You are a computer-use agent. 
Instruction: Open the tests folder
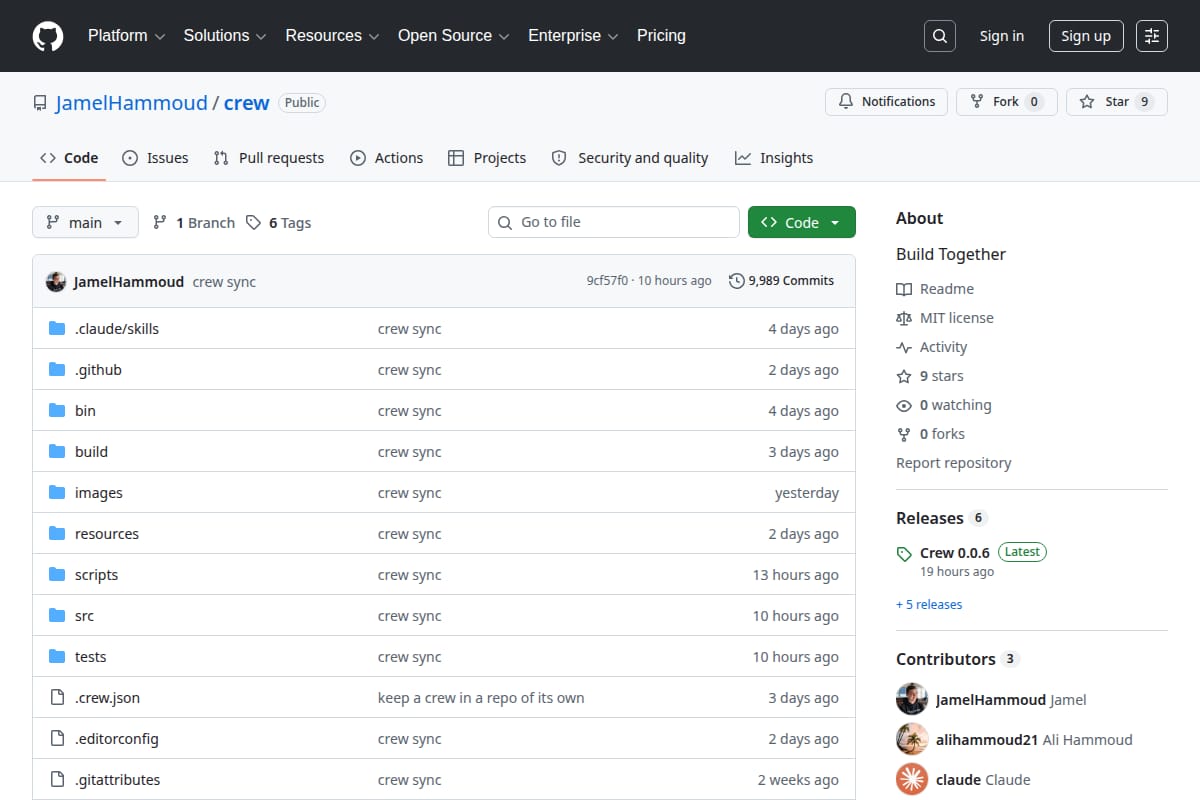click(x=90, y=657)
